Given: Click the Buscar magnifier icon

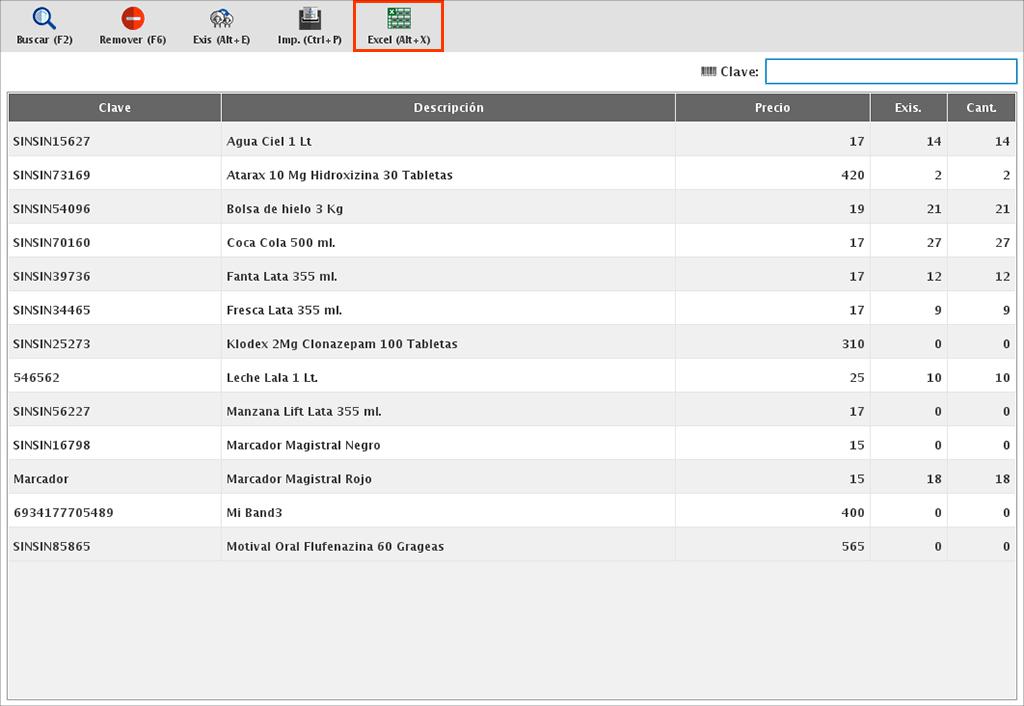Looking at the screenshot, I should 44,19.
